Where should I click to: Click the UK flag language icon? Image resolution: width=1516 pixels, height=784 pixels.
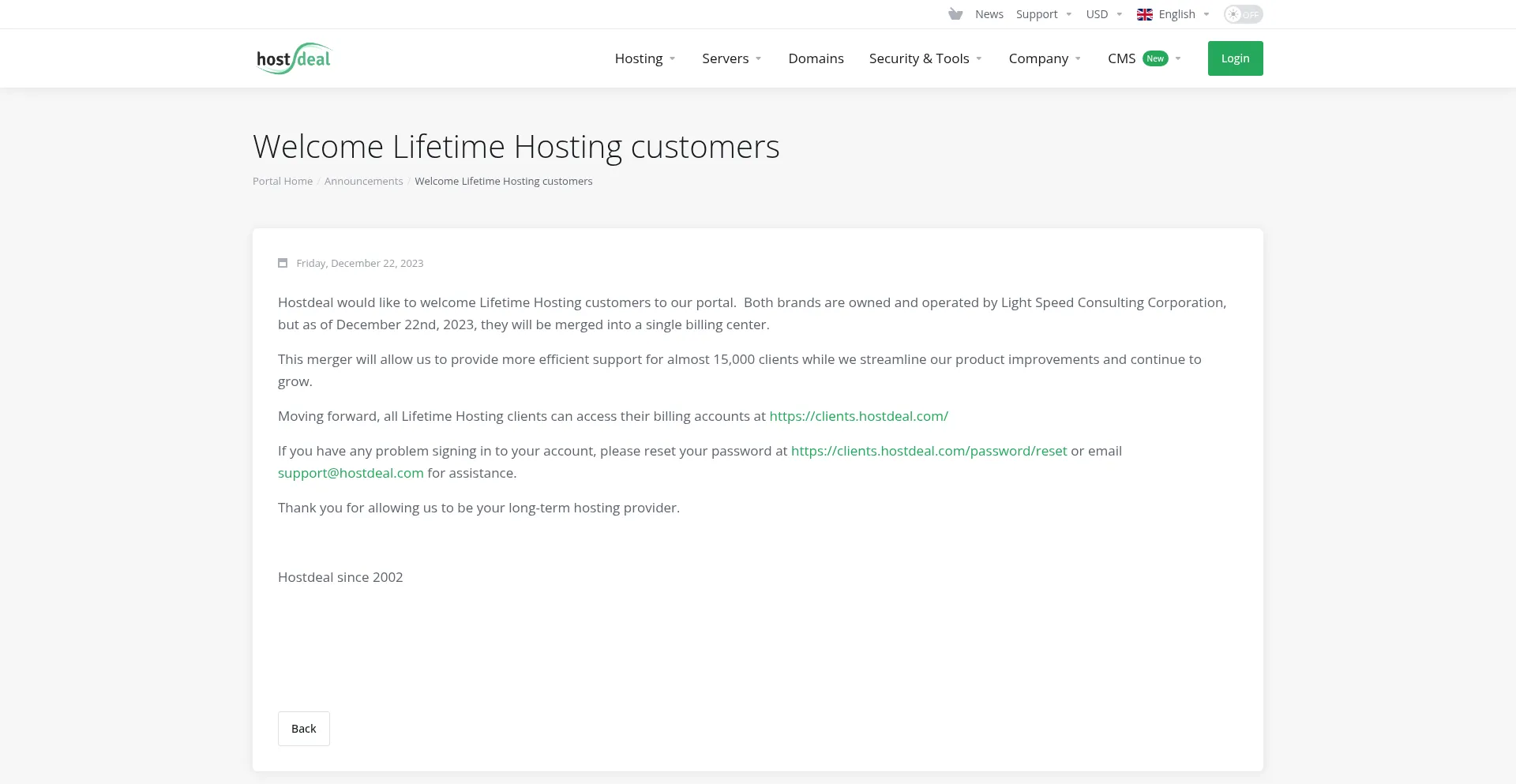click(1144, 14)
